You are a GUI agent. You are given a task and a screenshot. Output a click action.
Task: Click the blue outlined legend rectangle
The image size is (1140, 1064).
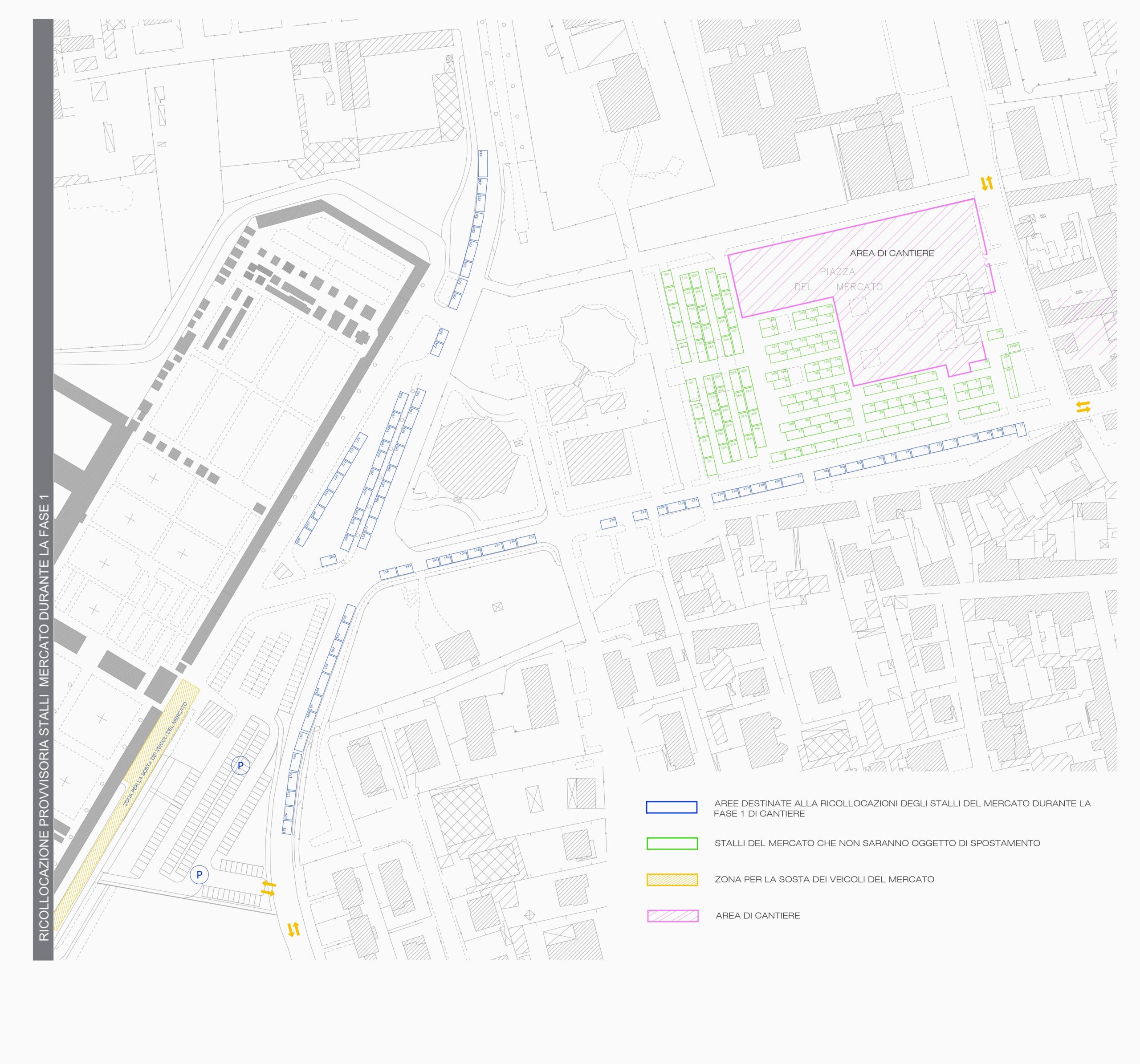pos(672,807)
